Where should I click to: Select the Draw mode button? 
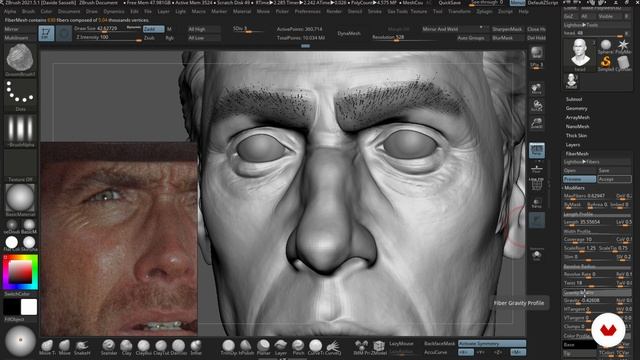(64, 33)
